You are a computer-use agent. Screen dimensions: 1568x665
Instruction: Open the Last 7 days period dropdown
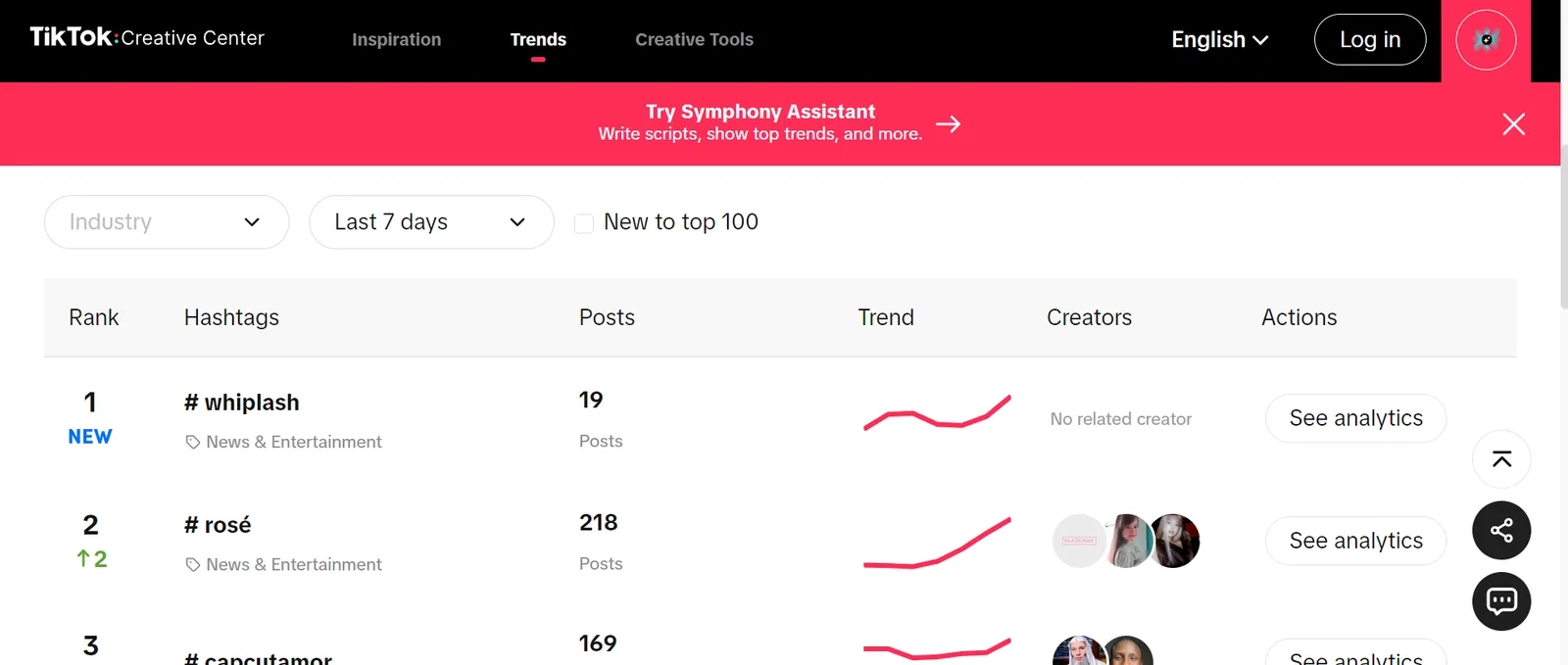tap(431, 222)
